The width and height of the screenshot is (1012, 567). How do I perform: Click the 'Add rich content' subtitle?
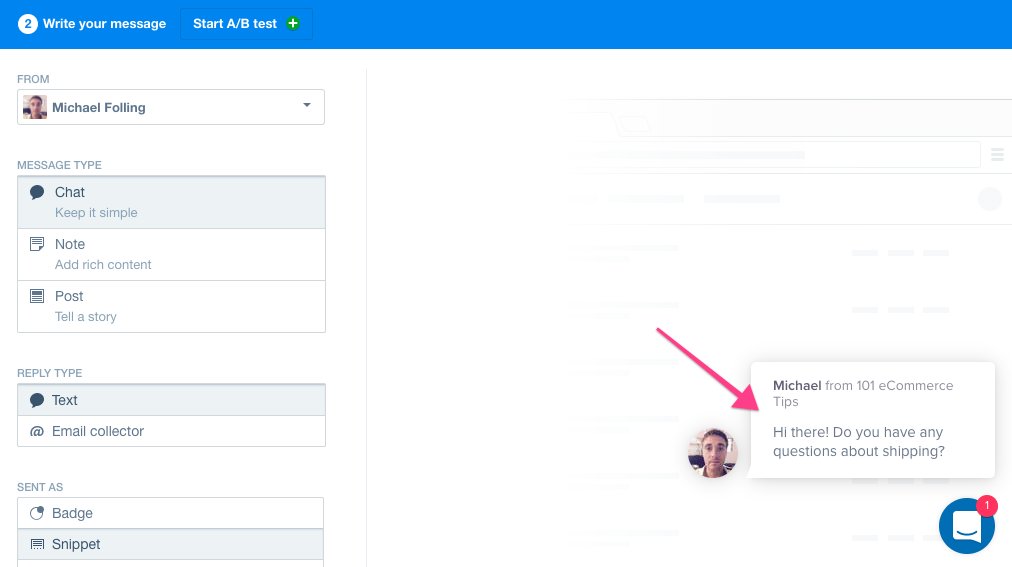(103, 264)
